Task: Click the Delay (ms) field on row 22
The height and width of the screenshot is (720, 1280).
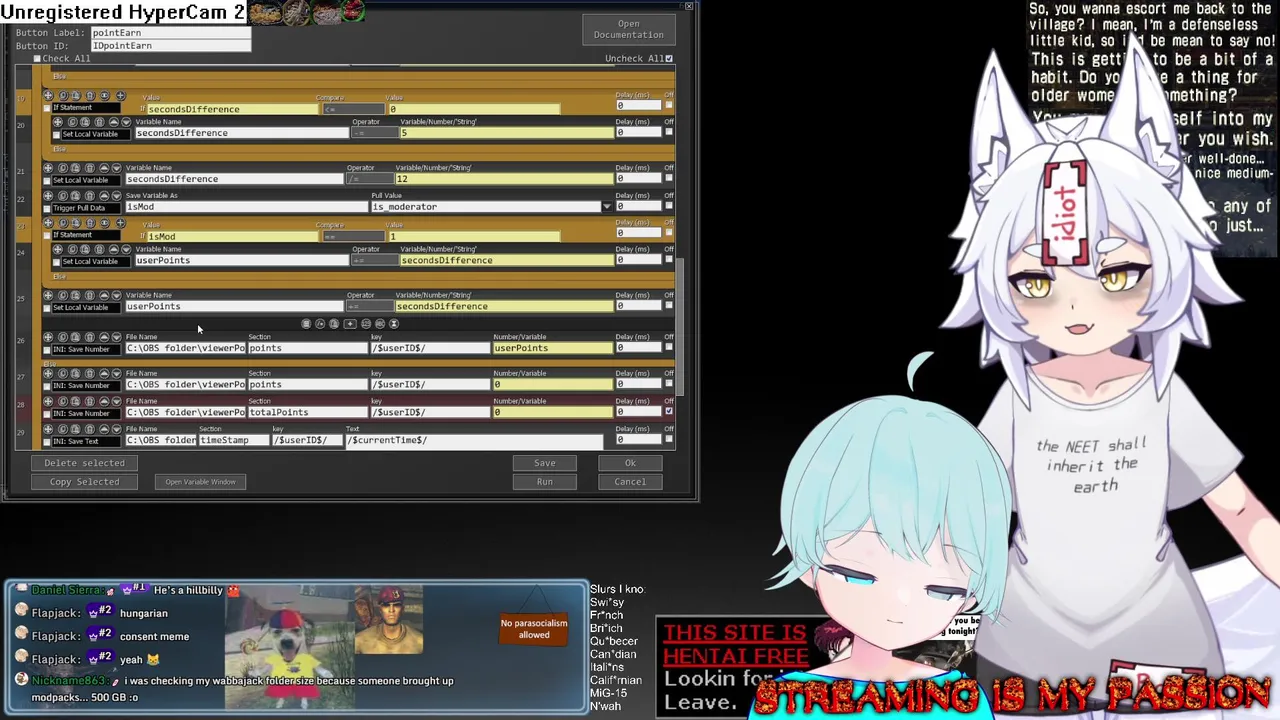Action: [x=638, y=206]
